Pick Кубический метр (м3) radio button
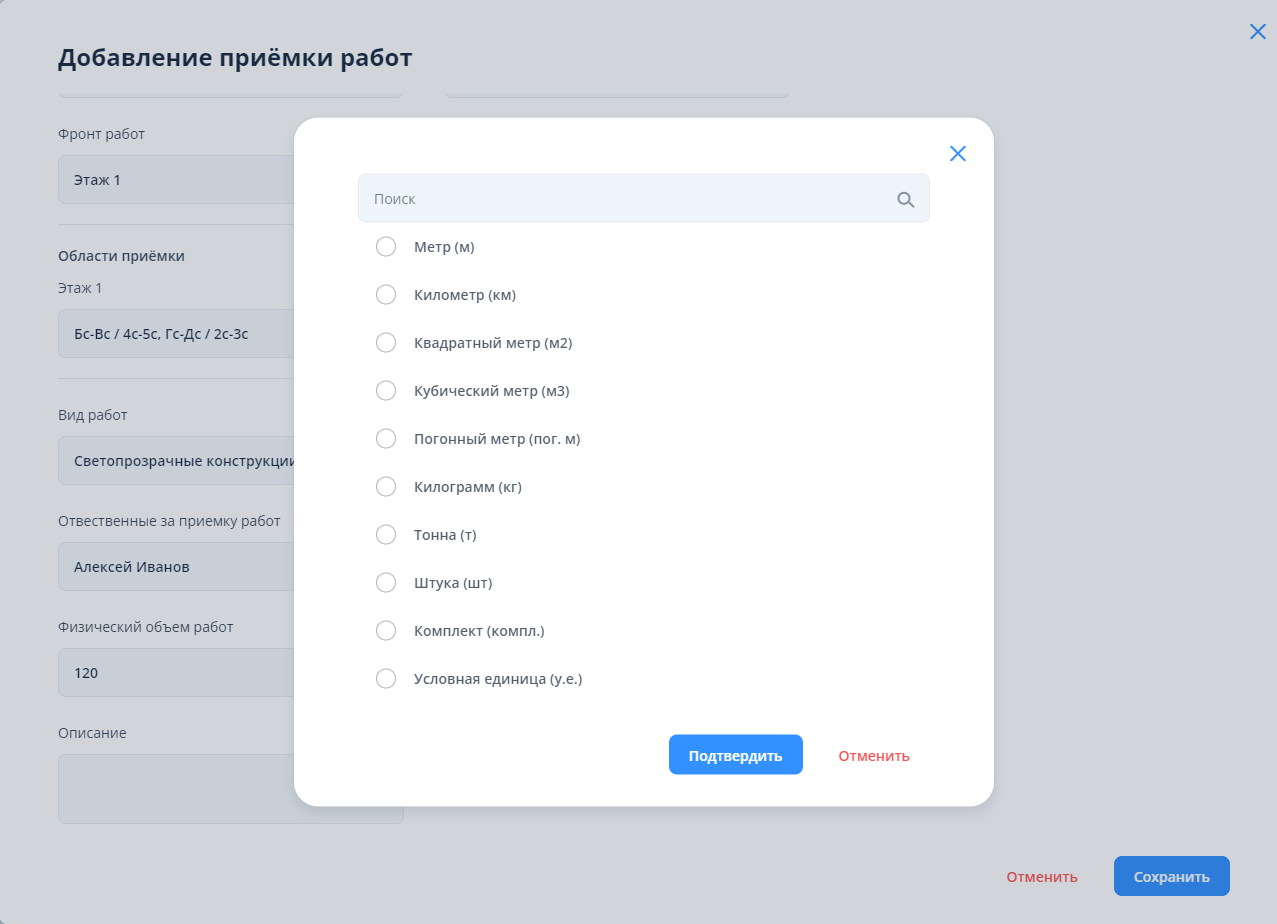Screen dimensions: 1277x924 386,391
